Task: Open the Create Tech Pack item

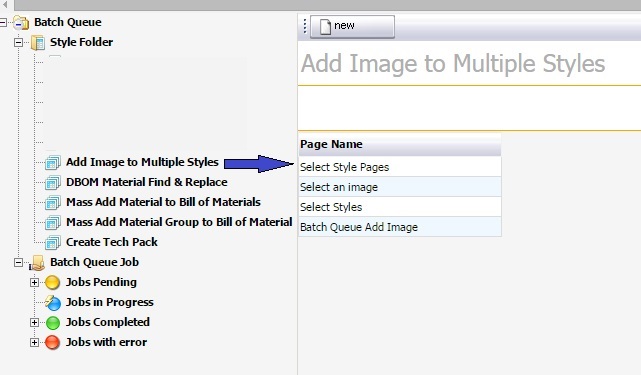Action: 112,242
